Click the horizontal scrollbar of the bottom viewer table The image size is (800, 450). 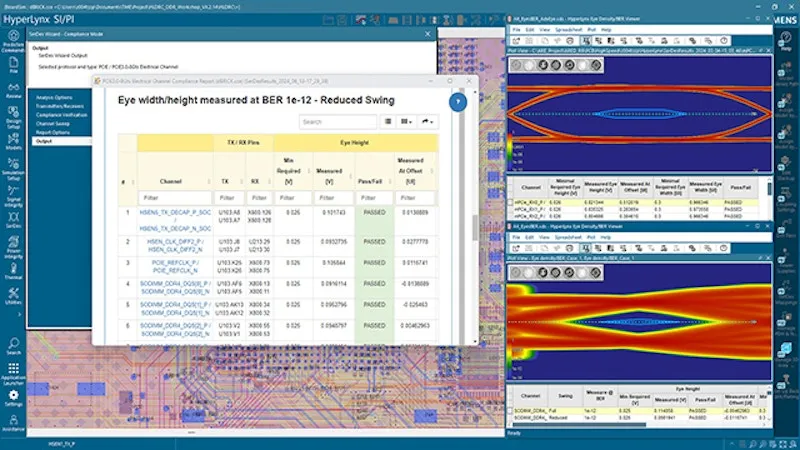[x=580, y=424]
